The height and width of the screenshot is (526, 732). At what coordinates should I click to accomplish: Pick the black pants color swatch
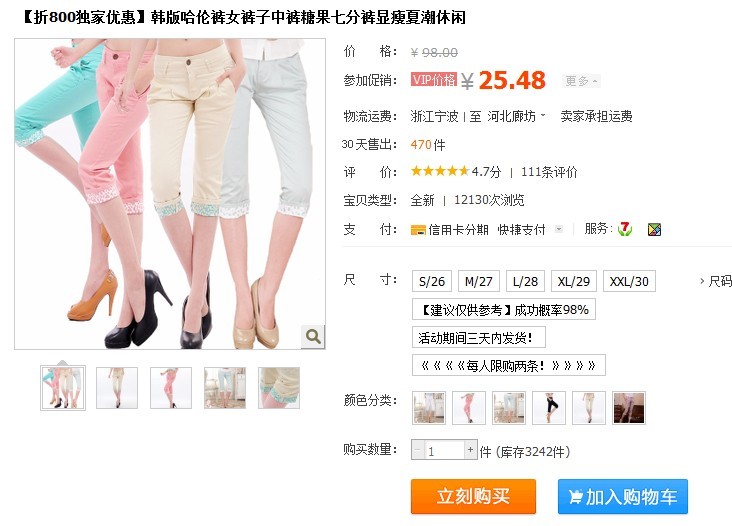pos(549,408)
